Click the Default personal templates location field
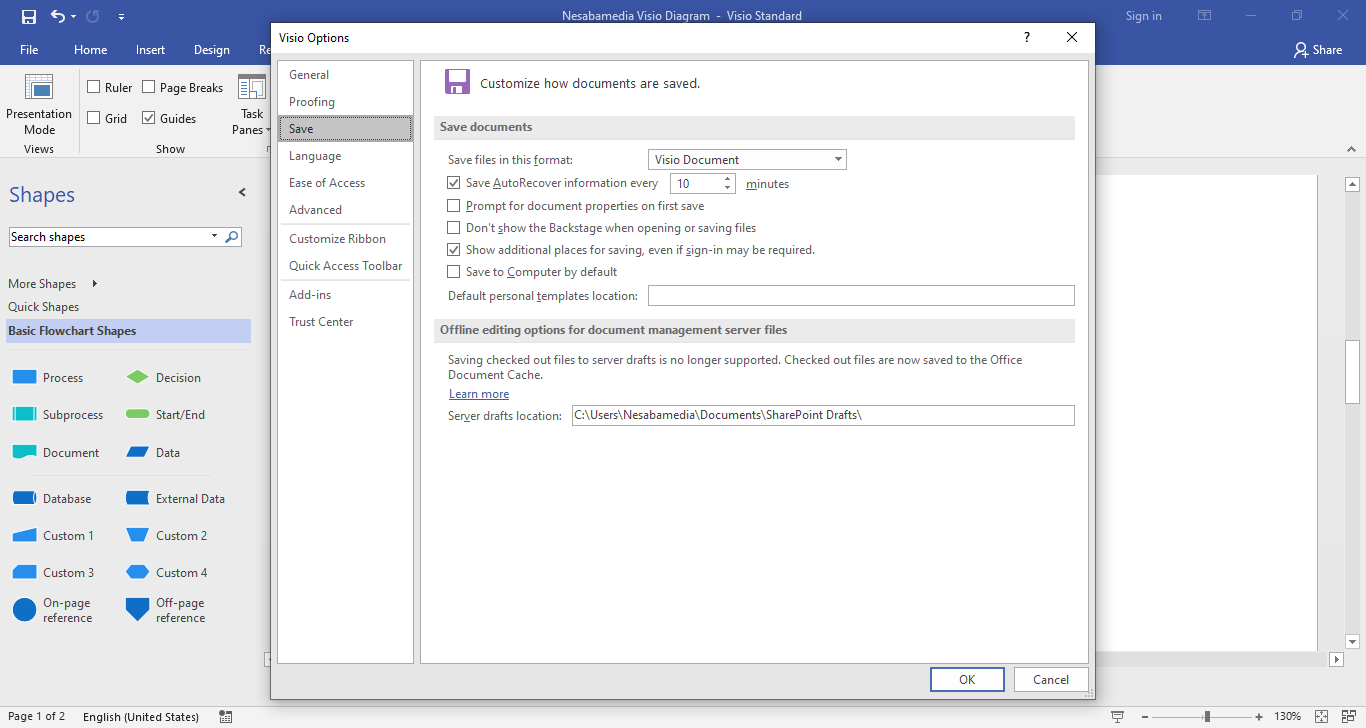Viewport: 1366px width, 728px height. pyautogui.click(x=860, y=296)
